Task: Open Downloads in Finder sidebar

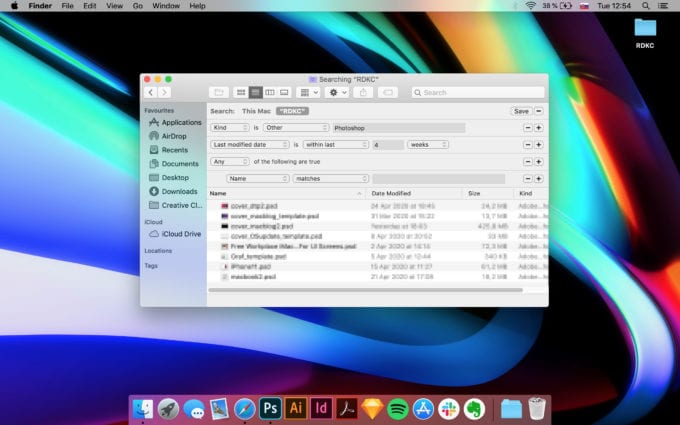Action: click(x=179, y=191)
